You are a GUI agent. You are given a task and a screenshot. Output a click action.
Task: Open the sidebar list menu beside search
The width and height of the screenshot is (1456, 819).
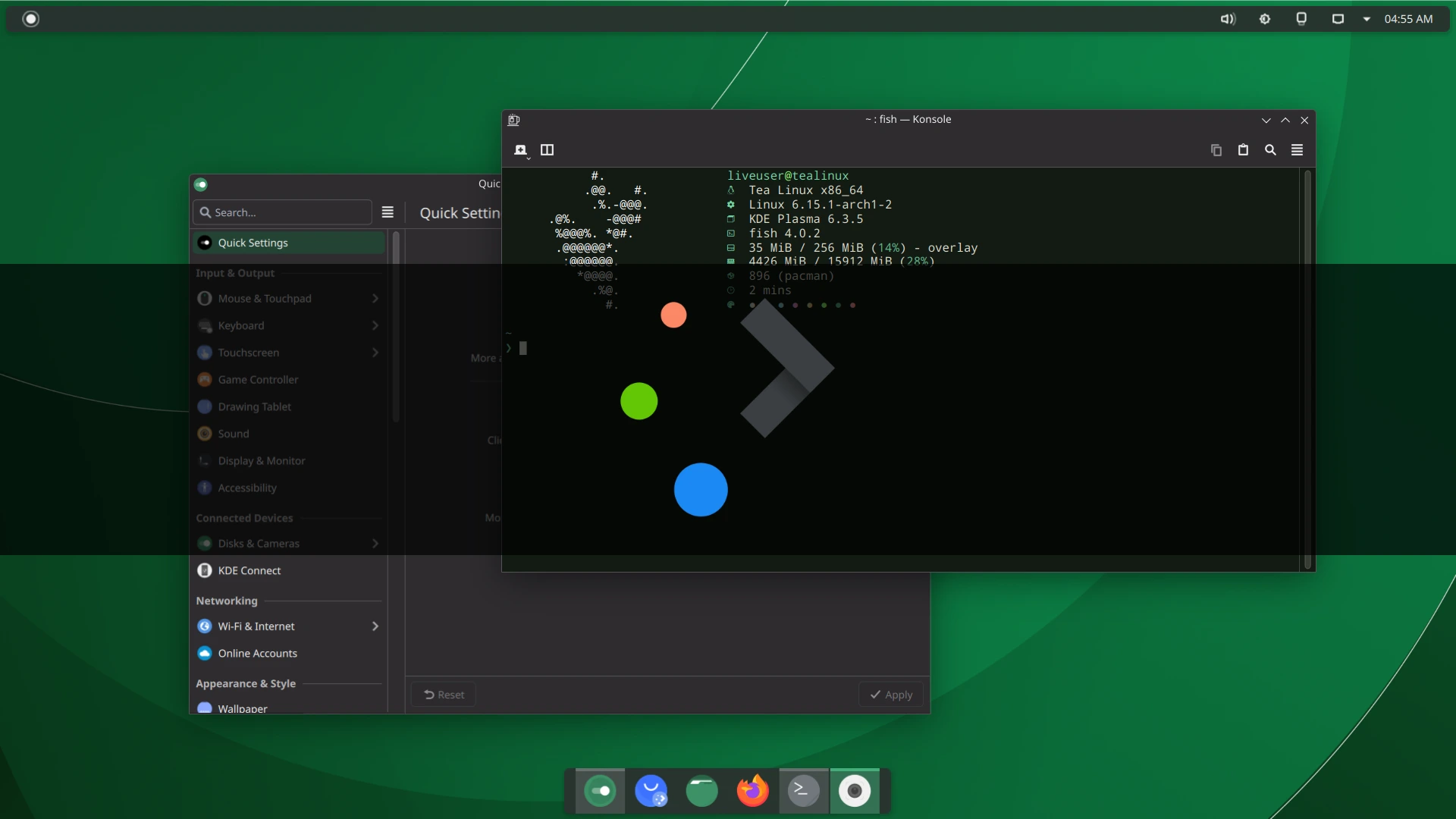point(388,212)
